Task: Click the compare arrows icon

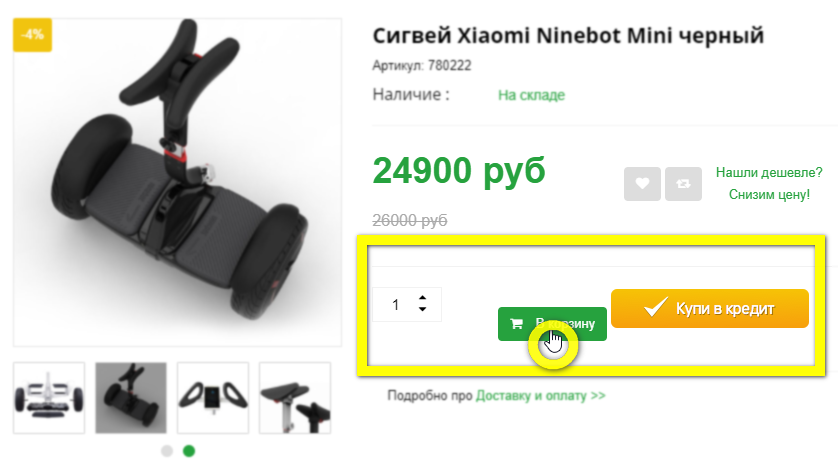Action: (683, 184)
